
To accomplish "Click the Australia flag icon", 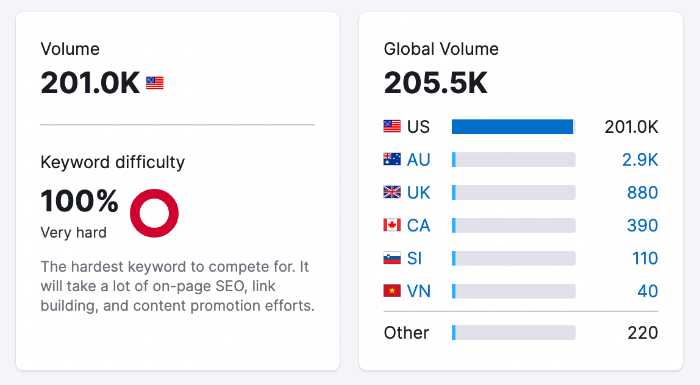I will pos(392,159).
